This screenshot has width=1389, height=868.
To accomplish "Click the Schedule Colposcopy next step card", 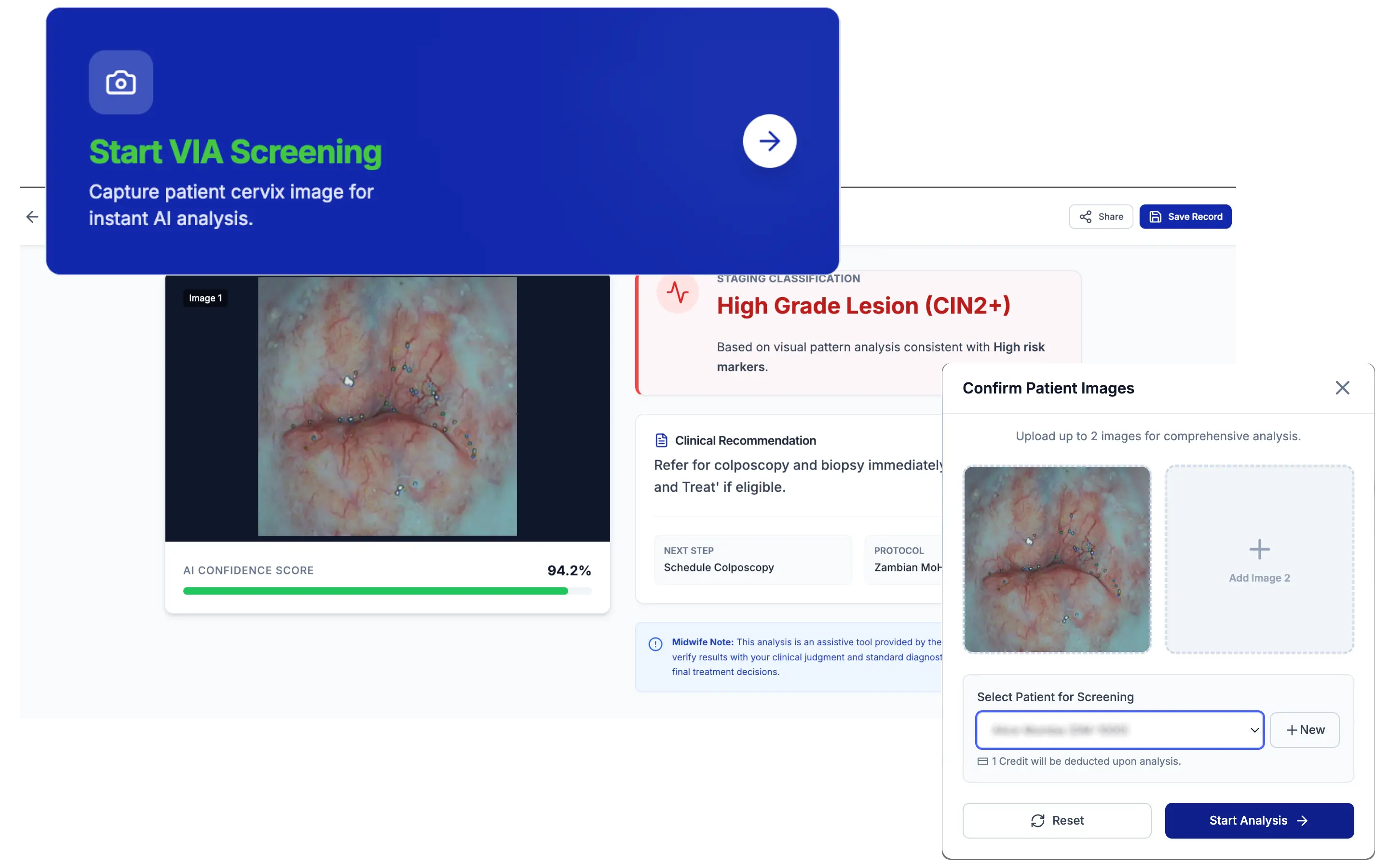I will tap(752, 560).
